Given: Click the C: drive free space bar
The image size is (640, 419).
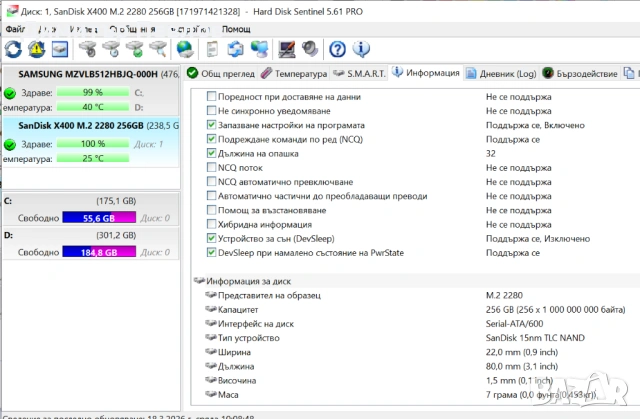Looking at the screenshot, I should 98,217.
